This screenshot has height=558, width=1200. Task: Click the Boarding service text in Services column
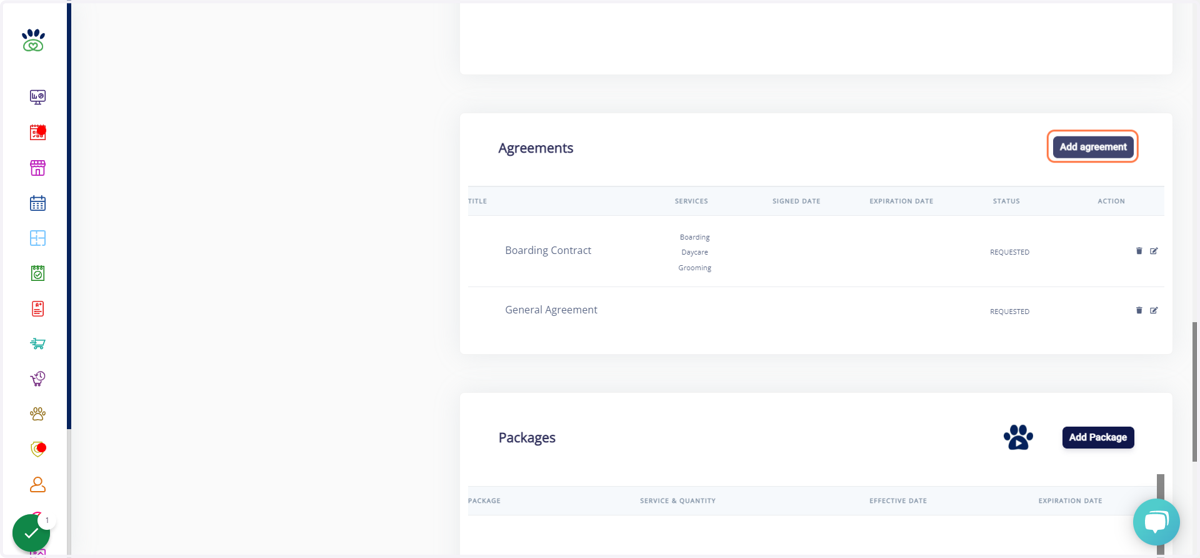pyautogui.click(x=695, y=237)
